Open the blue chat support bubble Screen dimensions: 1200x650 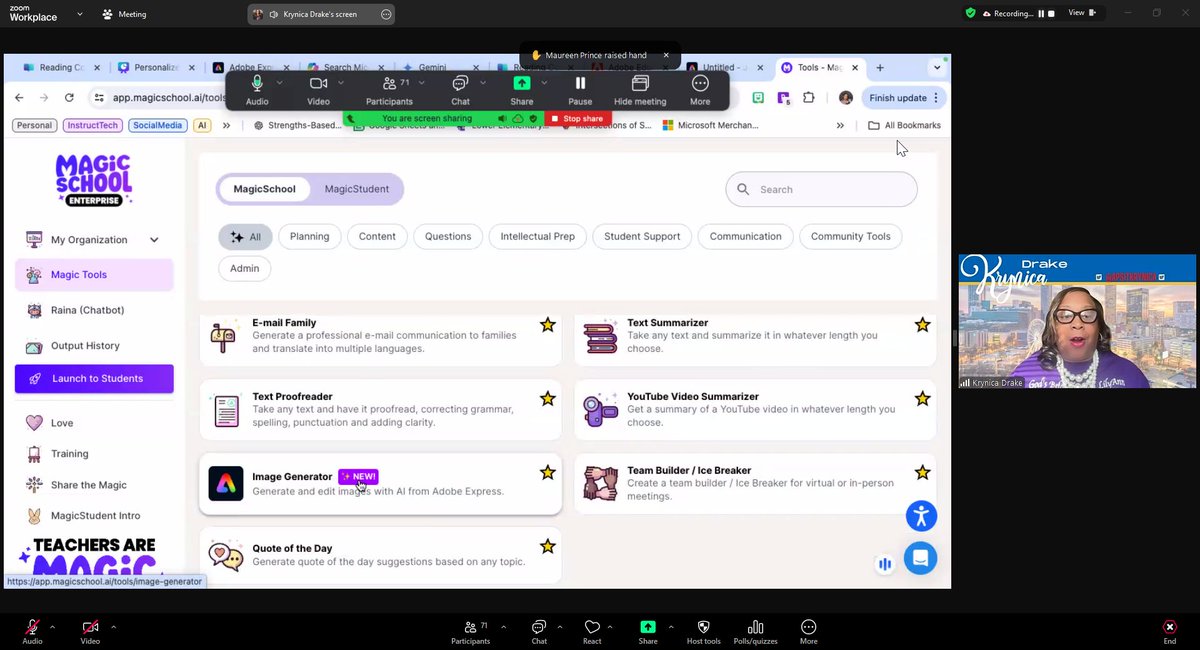(x=920, y=558)
